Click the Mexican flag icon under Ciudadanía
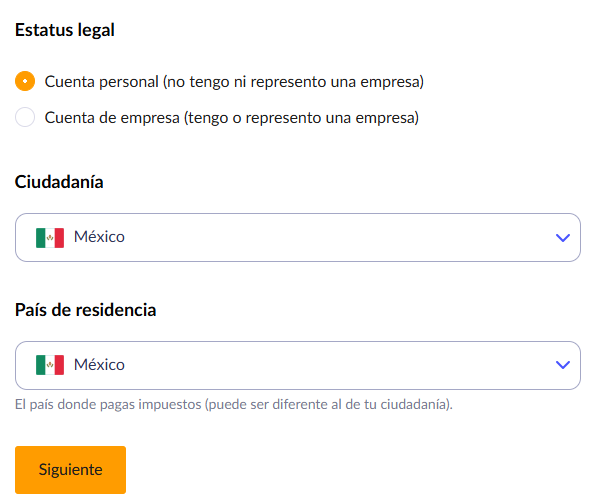The width and height of the screenshot is (598, 502). point(50,238)
